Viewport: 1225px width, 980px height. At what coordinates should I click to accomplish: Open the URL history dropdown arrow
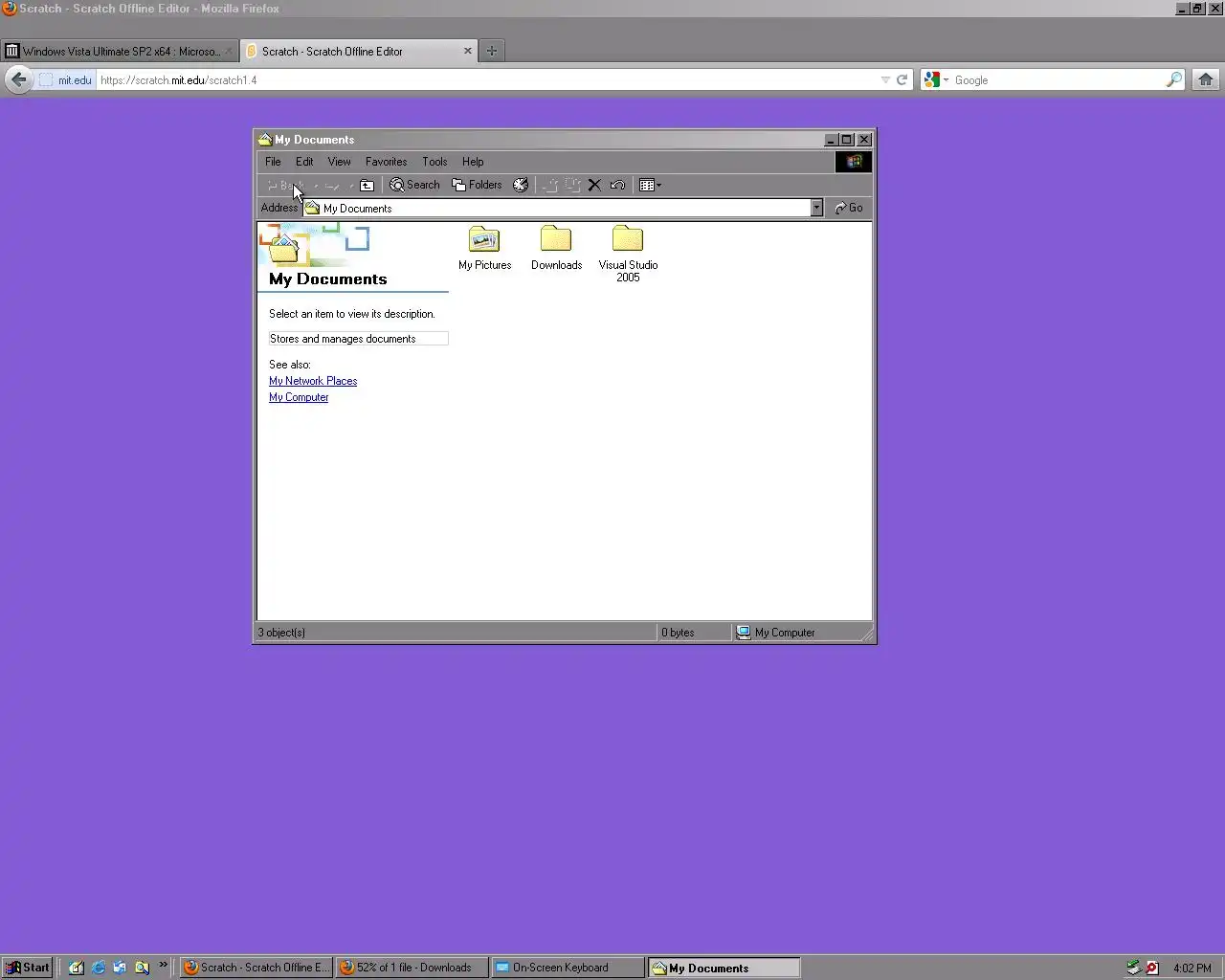[885, 80]
